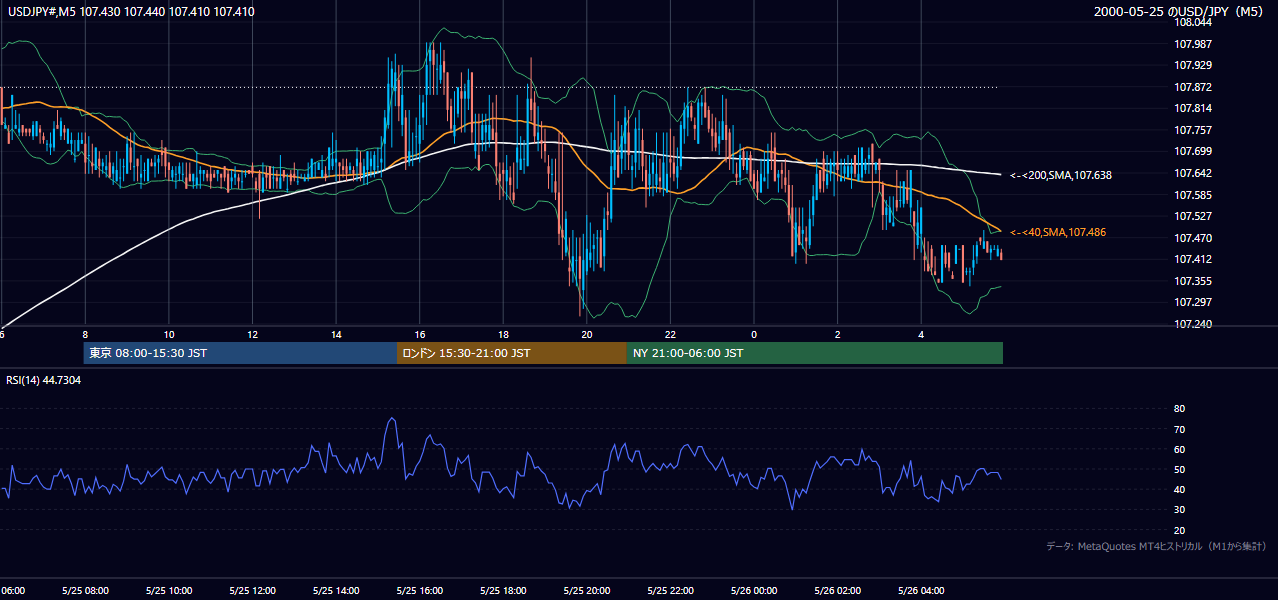Click price axis label 107.987
The height and width of the screenshot is (600, 1278).
pos(1193,44)
